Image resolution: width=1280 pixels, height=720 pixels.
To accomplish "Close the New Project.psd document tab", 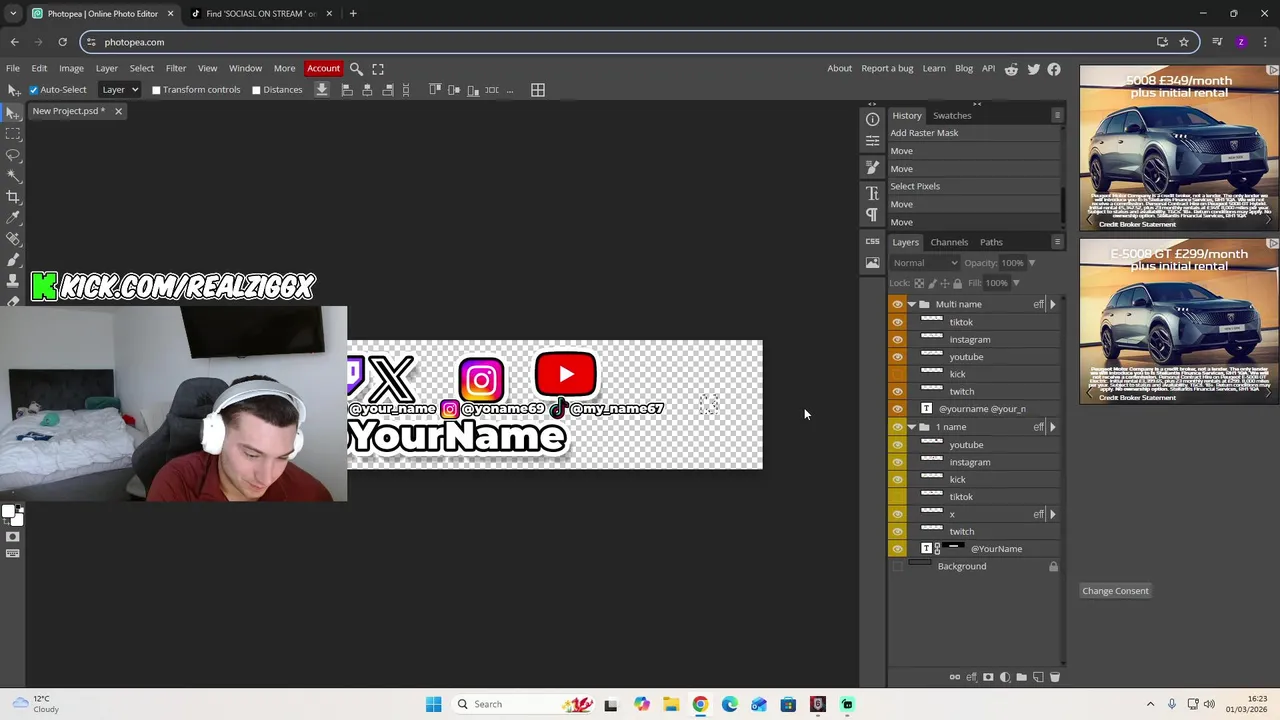I will [118, 111].
